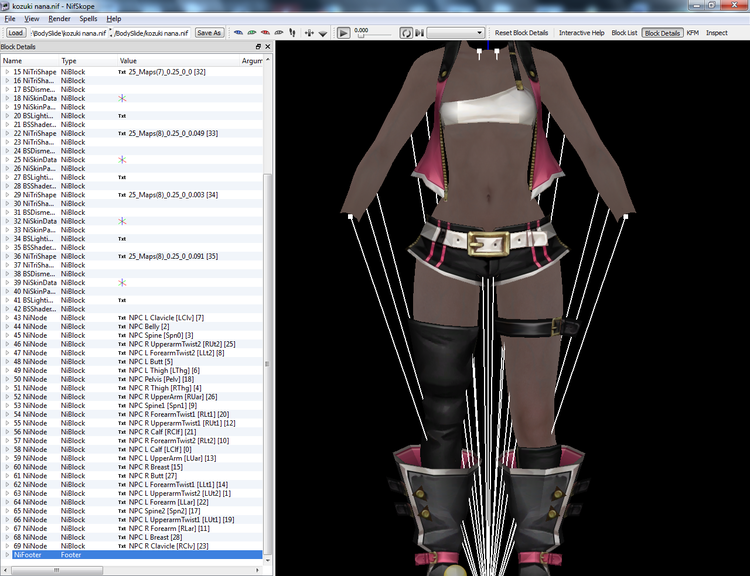The height and width of the screenshot is (576, 750).
Task: Click the Block Details vertical scrollbar
Action: 267,364
